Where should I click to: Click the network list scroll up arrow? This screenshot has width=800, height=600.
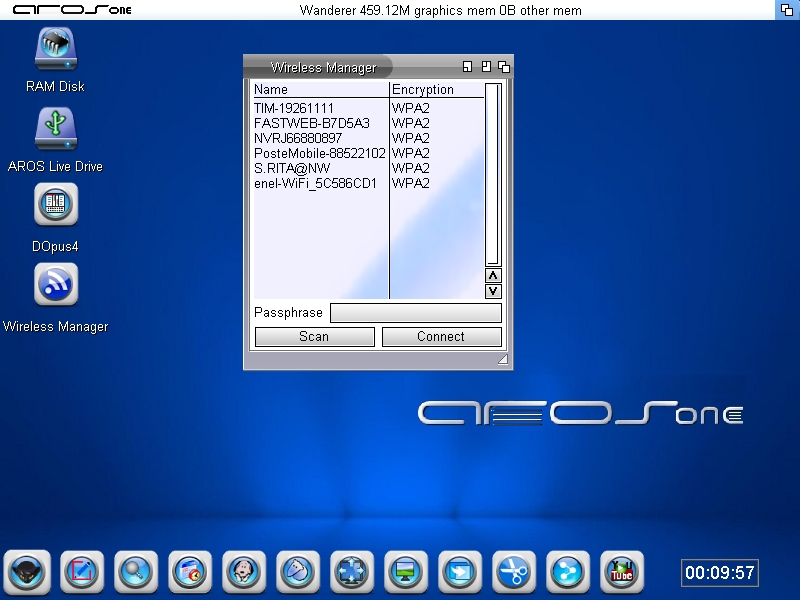493,276
